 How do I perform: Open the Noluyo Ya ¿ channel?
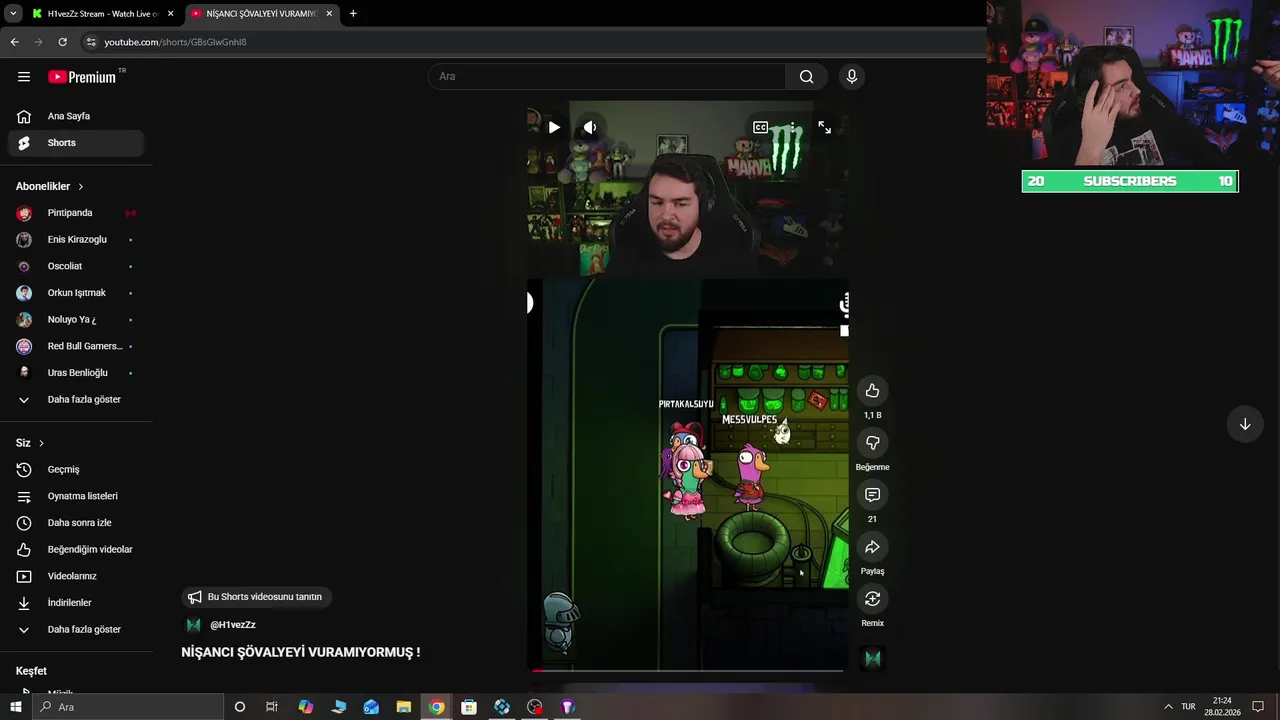(76, 320)
